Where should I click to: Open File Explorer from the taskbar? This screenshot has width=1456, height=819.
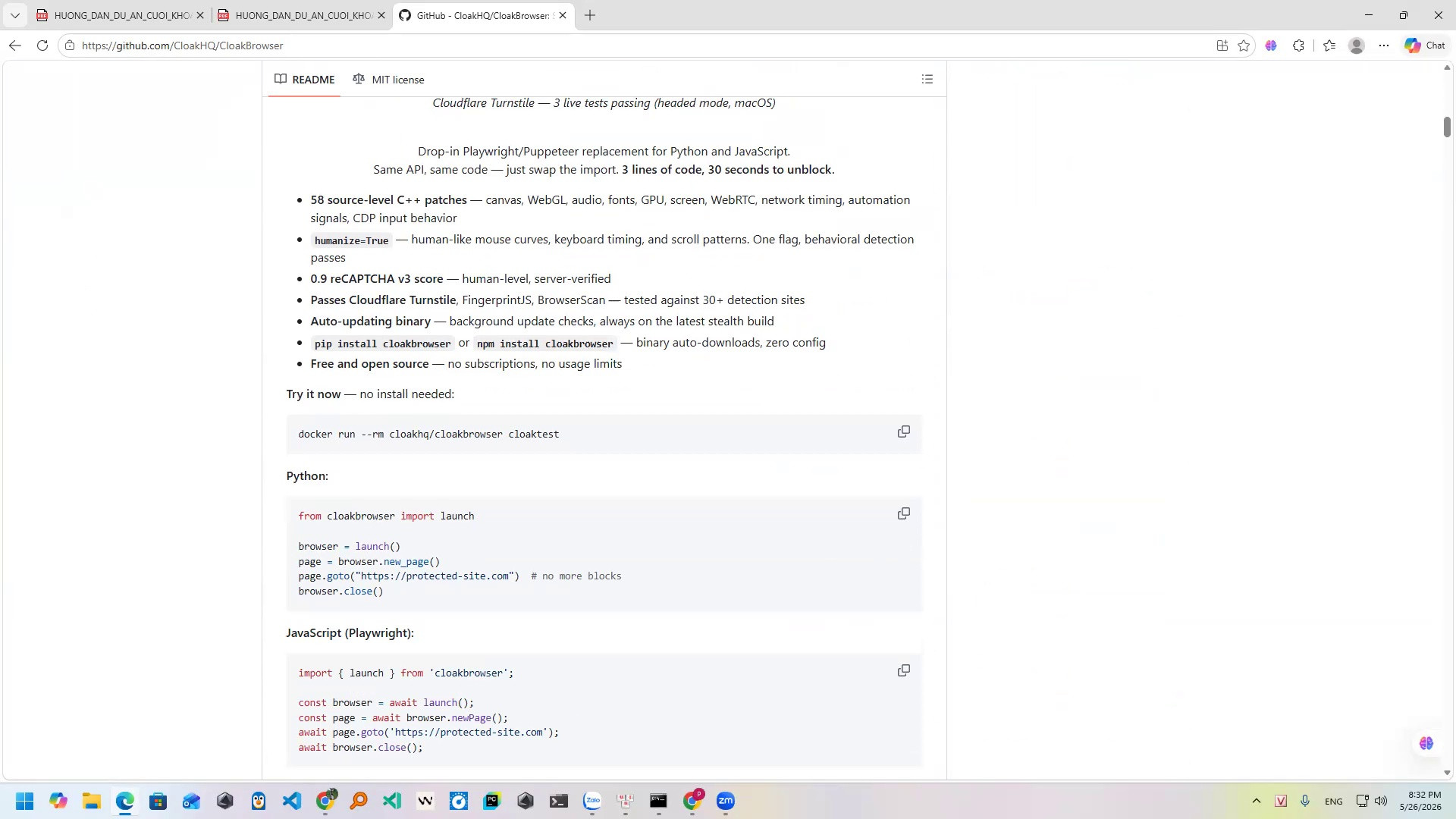coord(92,801)
